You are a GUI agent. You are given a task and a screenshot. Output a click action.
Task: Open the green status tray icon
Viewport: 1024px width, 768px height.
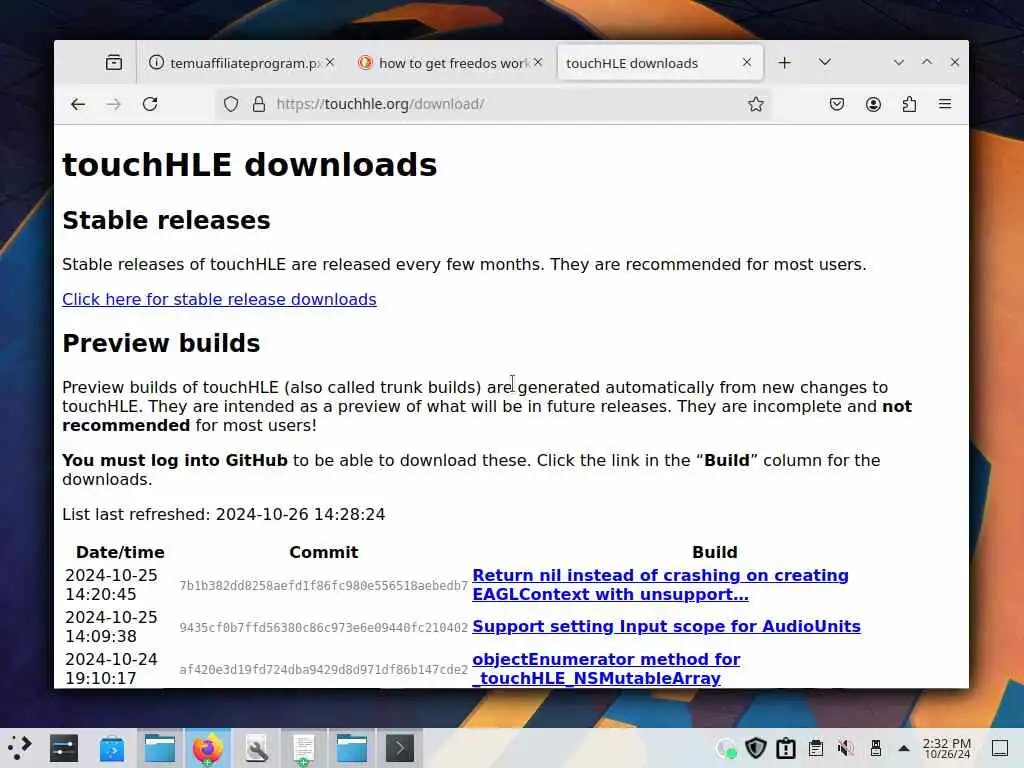coord(726,748)
